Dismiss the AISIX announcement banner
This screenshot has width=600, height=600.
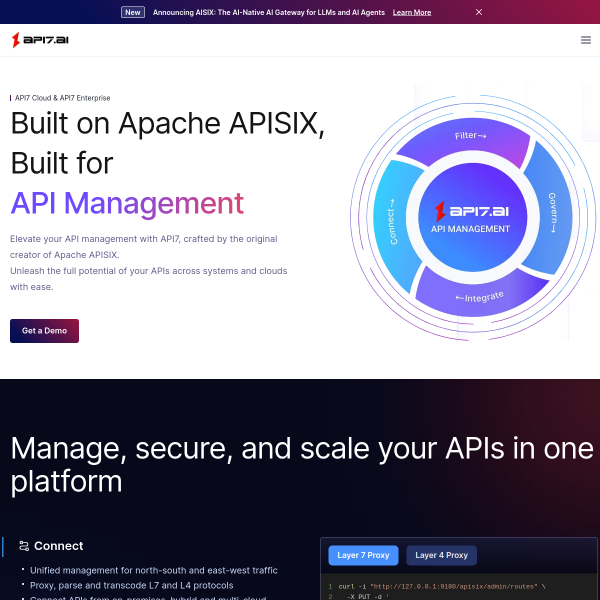479,12
